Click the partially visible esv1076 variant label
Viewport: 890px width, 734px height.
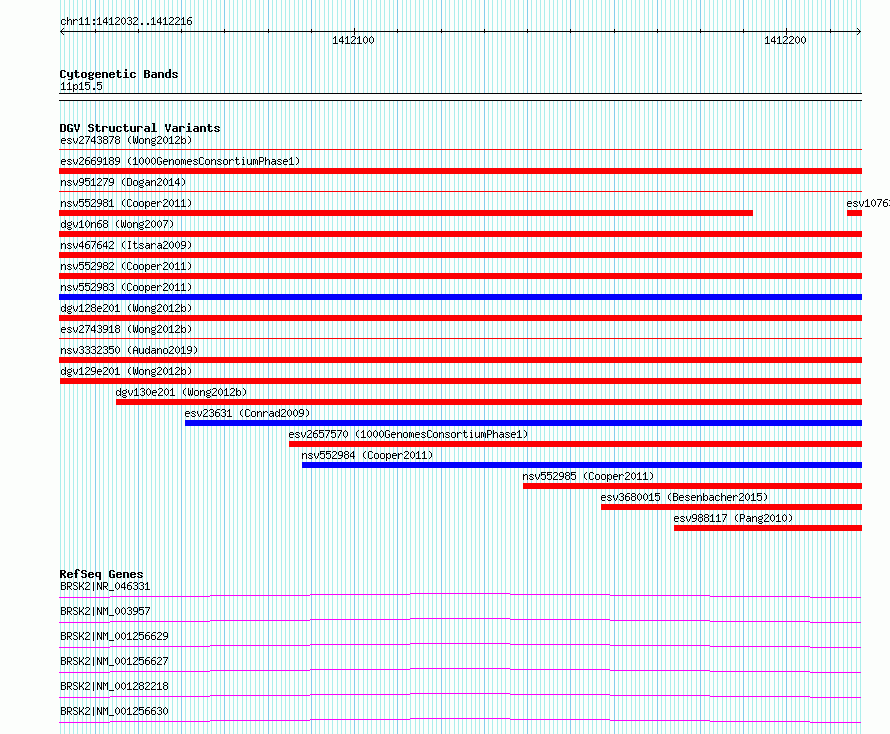click(x=868, y=203)
